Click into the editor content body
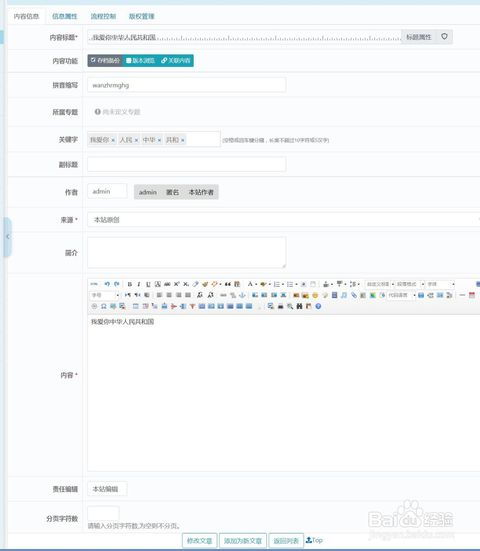 284,392
